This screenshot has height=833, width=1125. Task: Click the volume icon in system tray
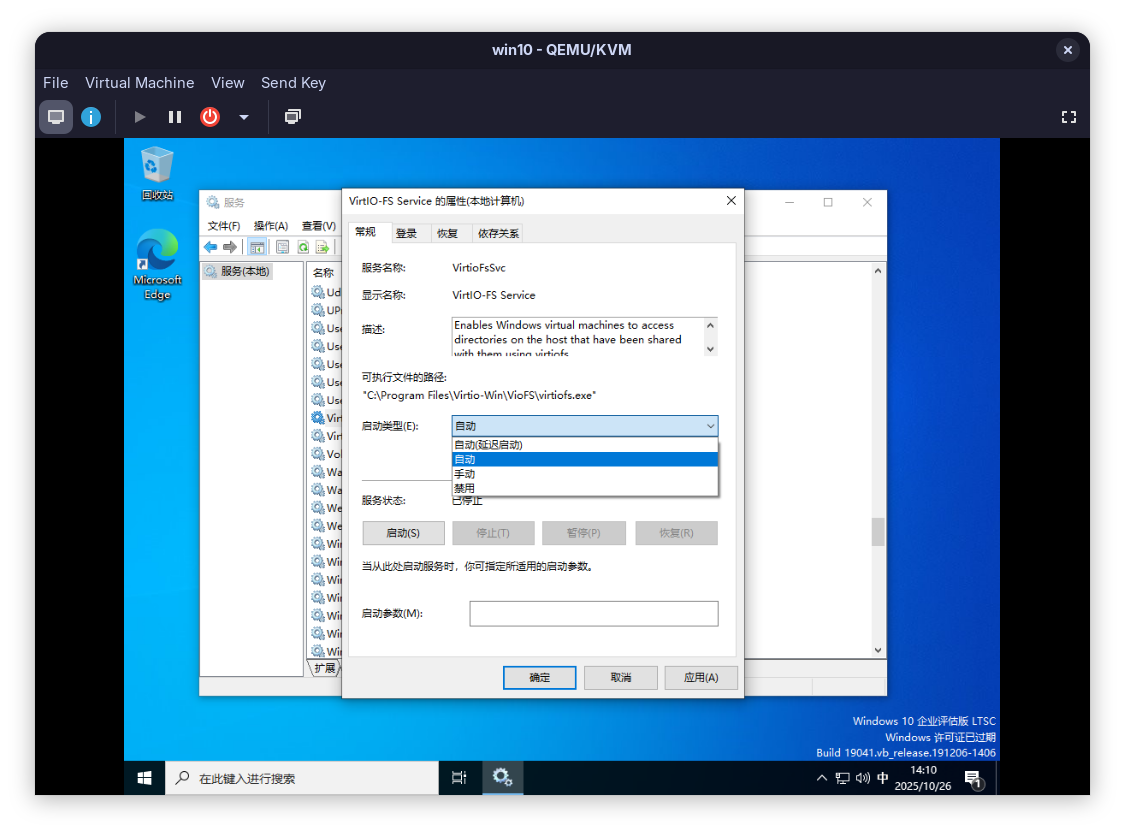click(862, 778)
